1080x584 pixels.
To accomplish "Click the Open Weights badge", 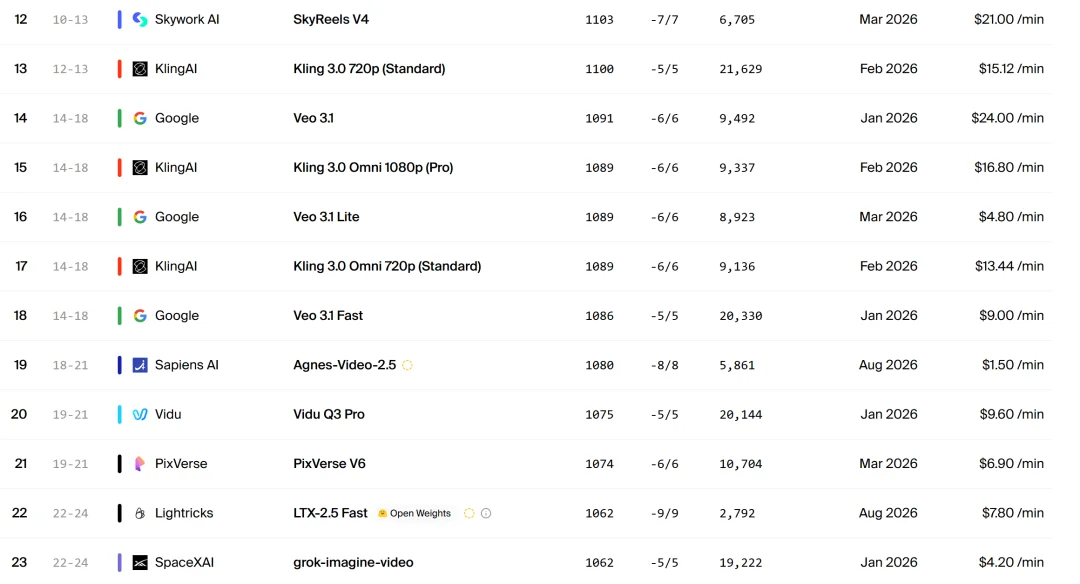I will pyautogui.click(x=415, y=513).
